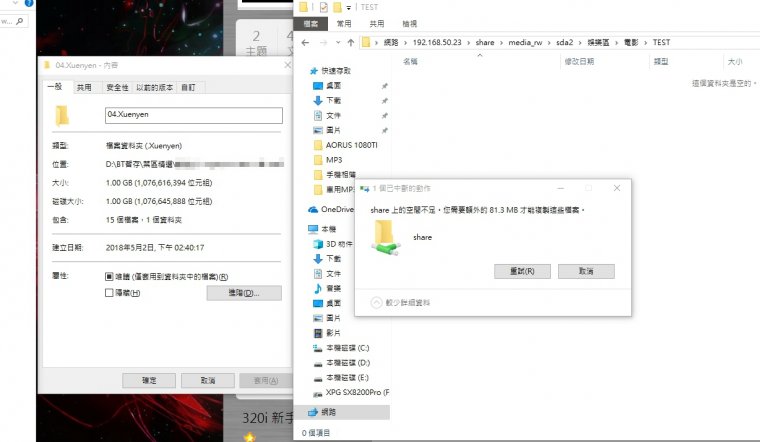Open the MP3 folder in the sidebar

click(x=333, y=160)
